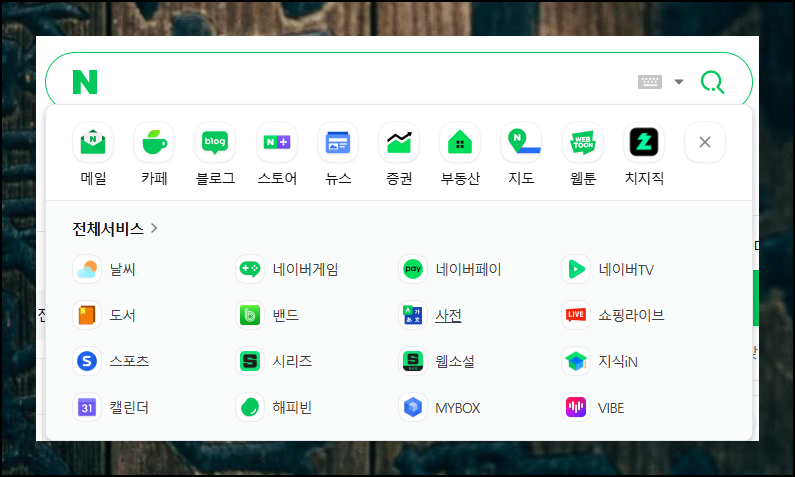This screenshot has height=477, width=795.
Task: Open the 네이버TV text link
Action: coord(626,270)
